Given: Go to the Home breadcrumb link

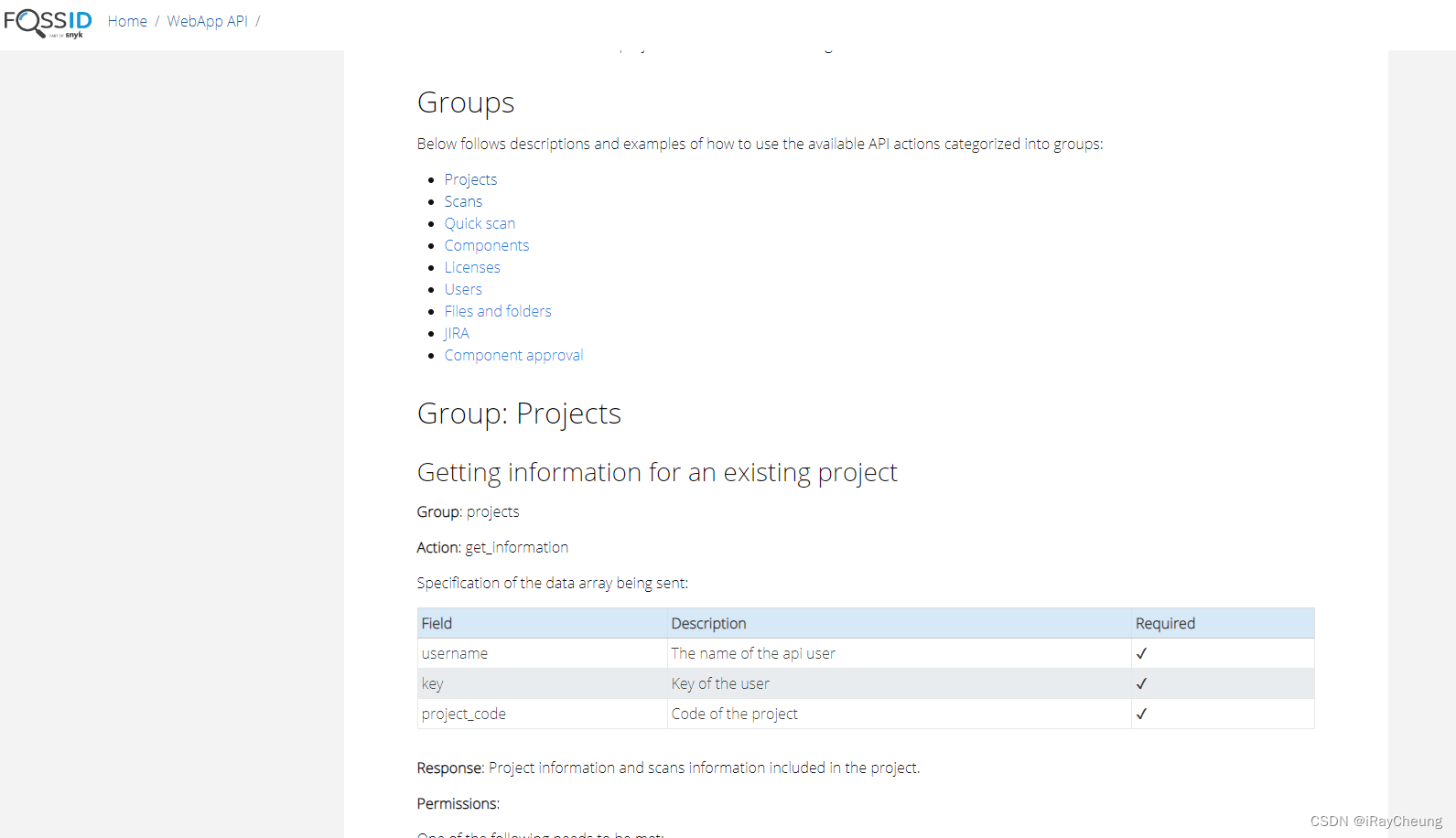Looking at the screenshot, I should click(127, 21).
